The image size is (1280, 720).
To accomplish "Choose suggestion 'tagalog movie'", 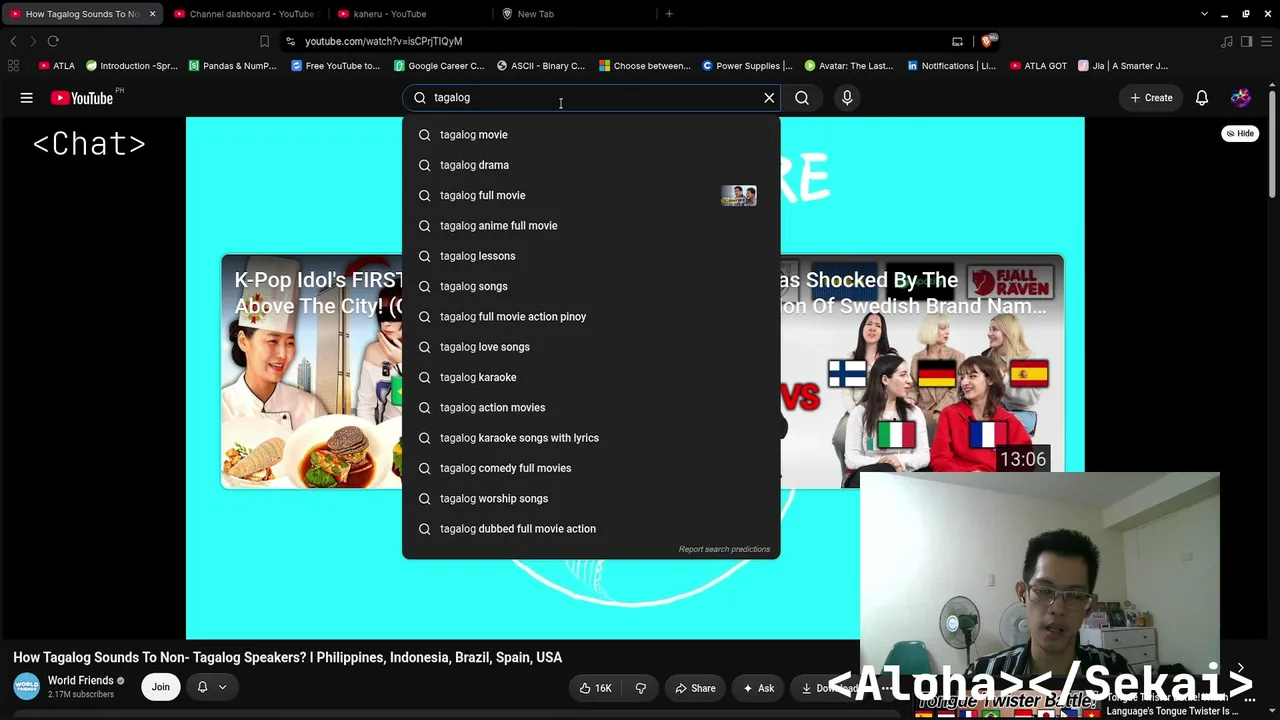I will point(591,135).
